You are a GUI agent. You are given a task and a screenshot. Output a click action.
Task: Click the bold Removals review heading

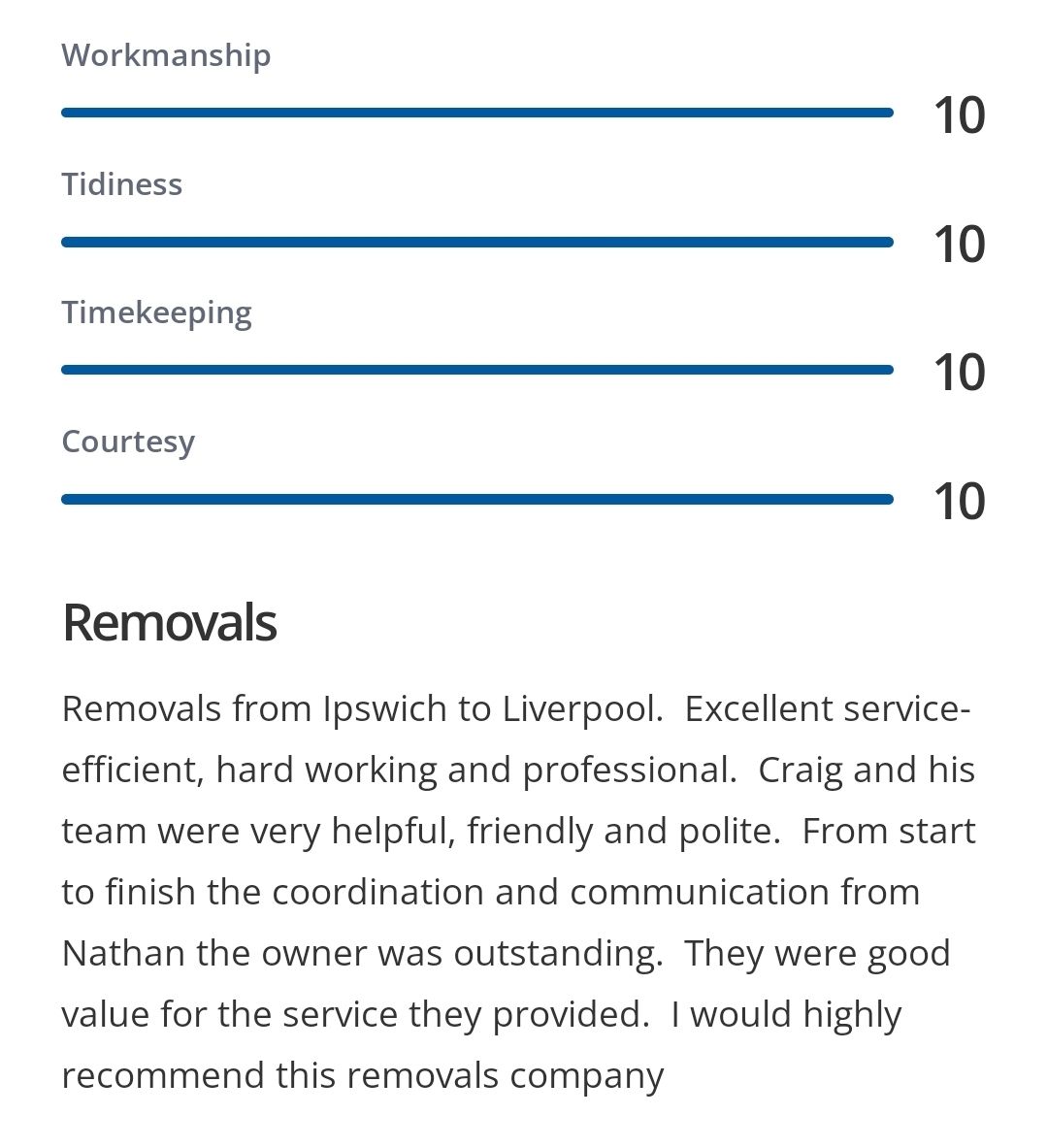pos(170,623)
